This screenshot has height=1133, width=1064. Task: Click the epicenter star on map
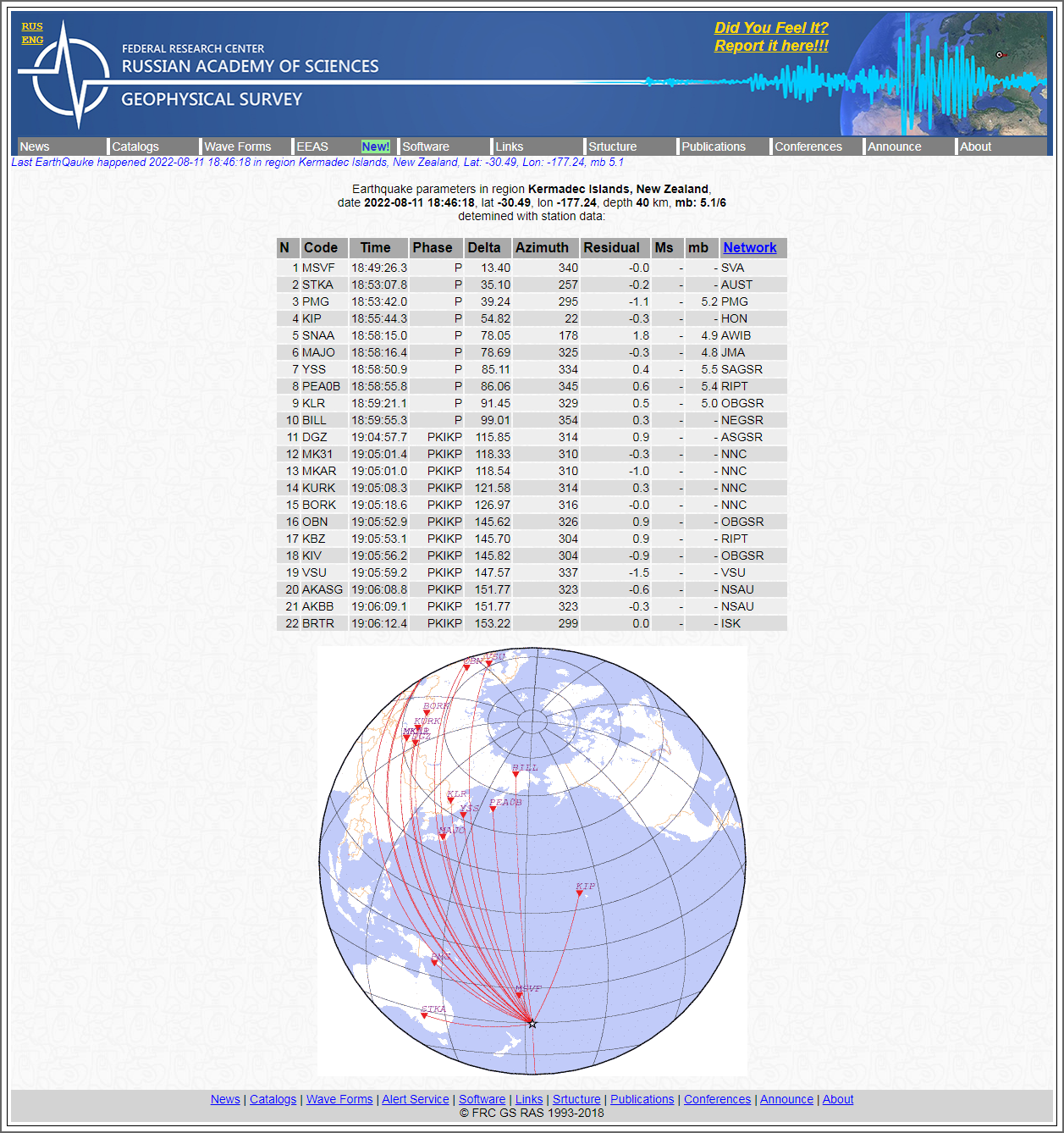(x=532, y=1024)
